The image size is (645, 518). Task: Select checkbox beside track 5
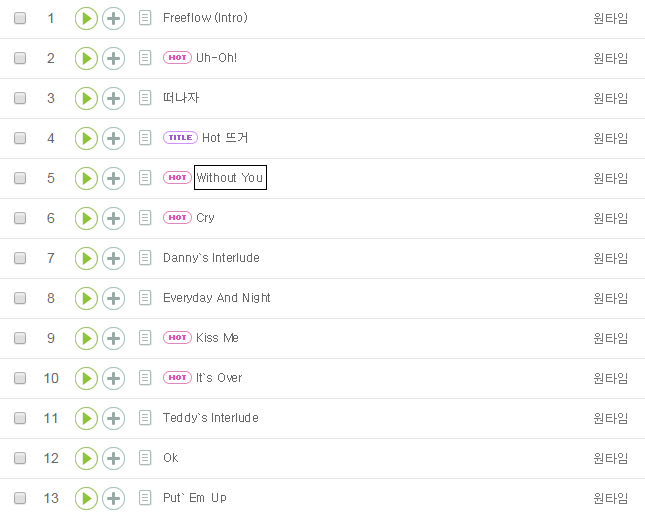pyautogui.click(x=20, y=178)
